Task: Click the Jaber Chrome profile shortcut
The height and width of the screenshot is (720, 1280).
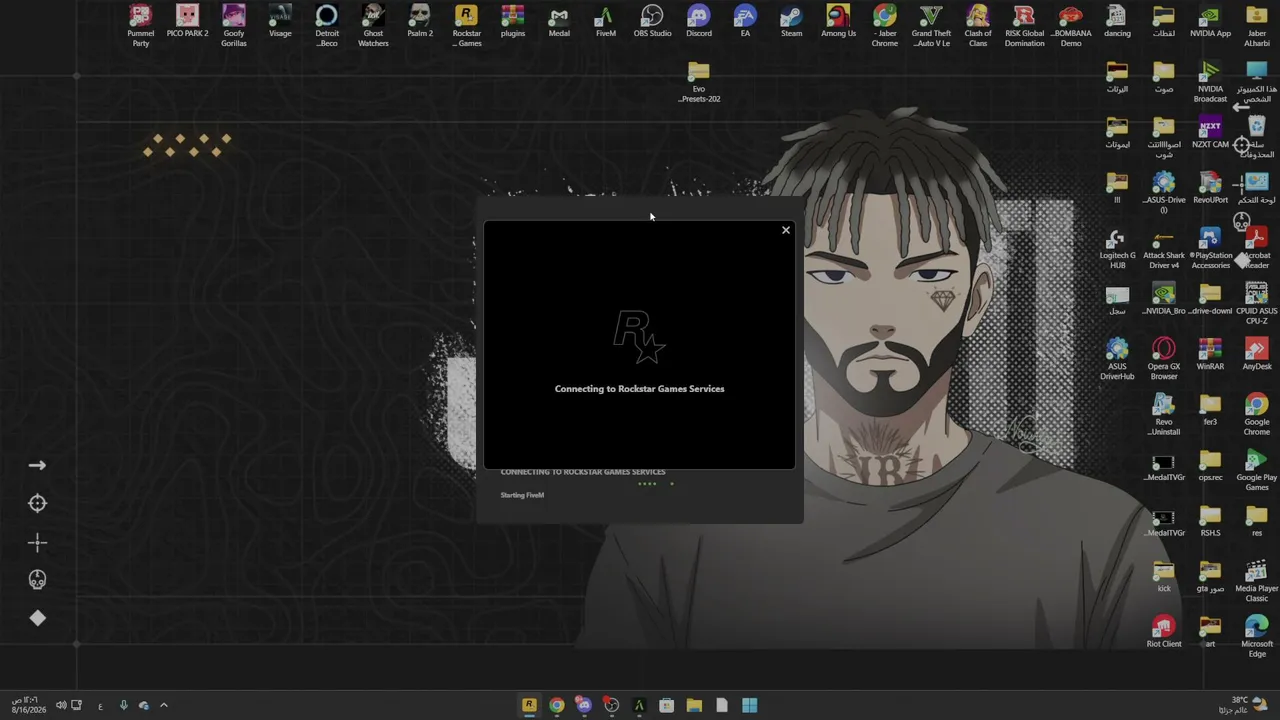Action: pos(885,25)
